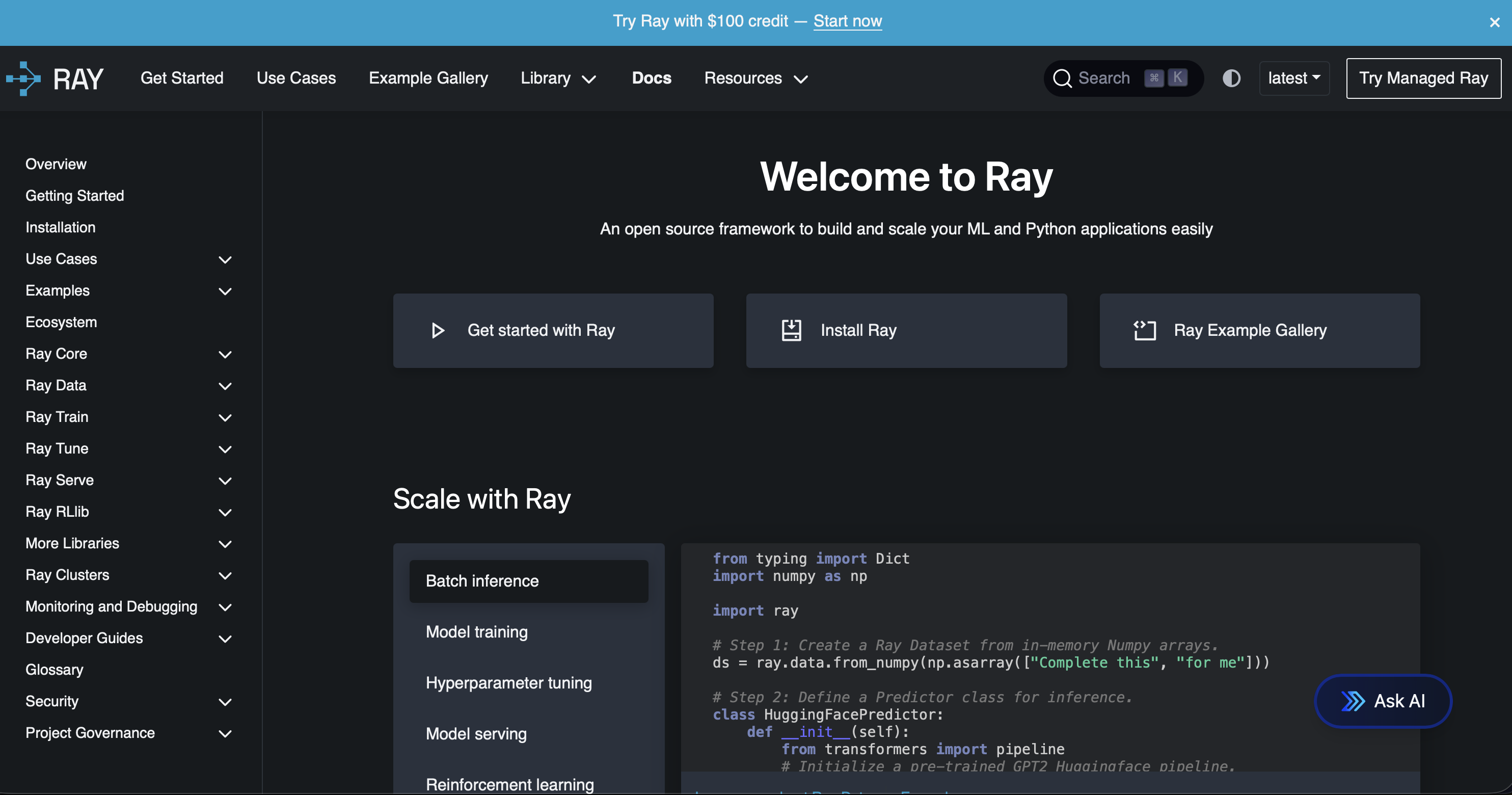Expand the Ray Tune sidebar chevron
Image resolution: width=1512 pixels, height=795 pixels.
225,450
